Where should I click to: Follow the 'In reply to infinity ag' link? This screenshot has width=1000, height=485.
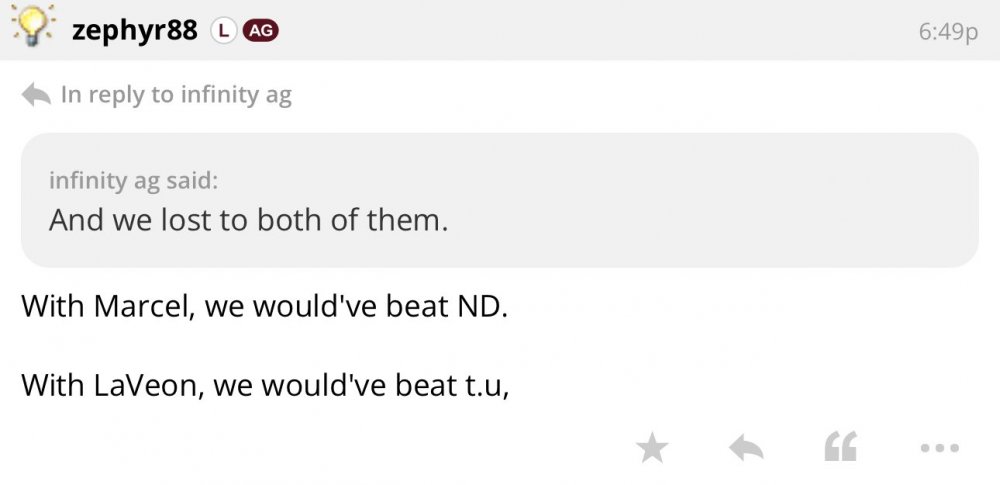pyautogui.click(x=176, y=95)
